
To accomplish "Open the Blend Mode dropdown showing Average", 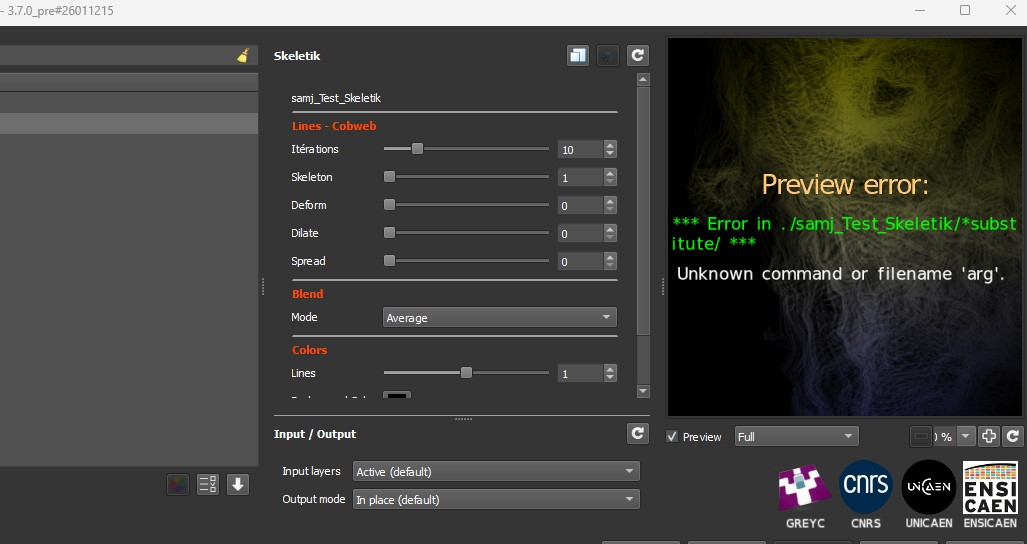I will coord(500,318).
